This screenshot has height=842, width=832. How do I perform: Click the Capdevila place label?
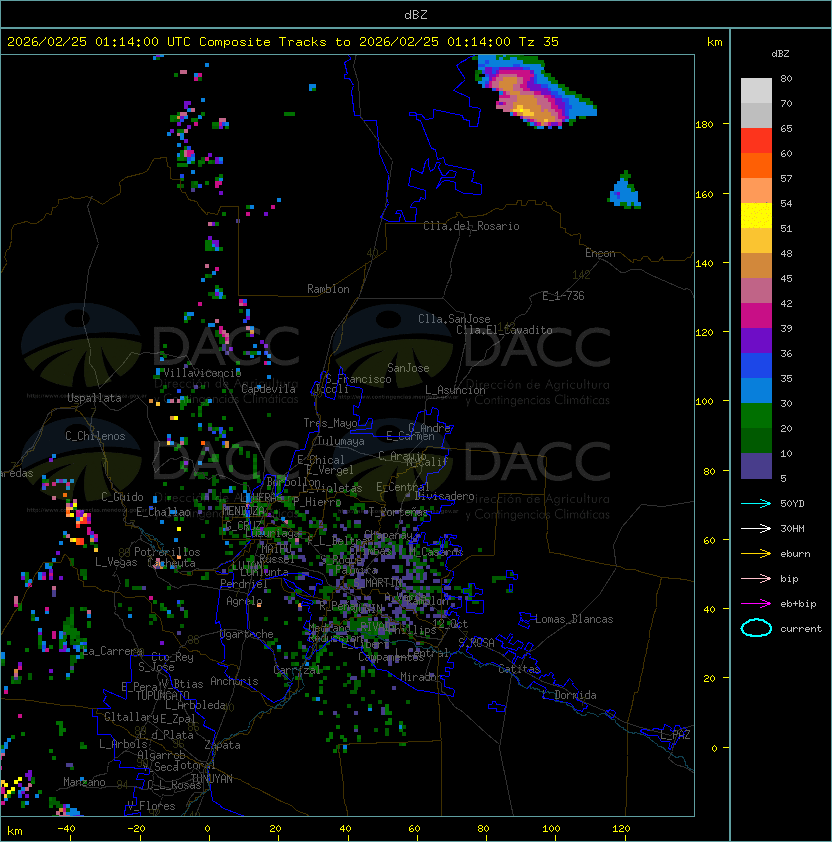click(268, 389)
